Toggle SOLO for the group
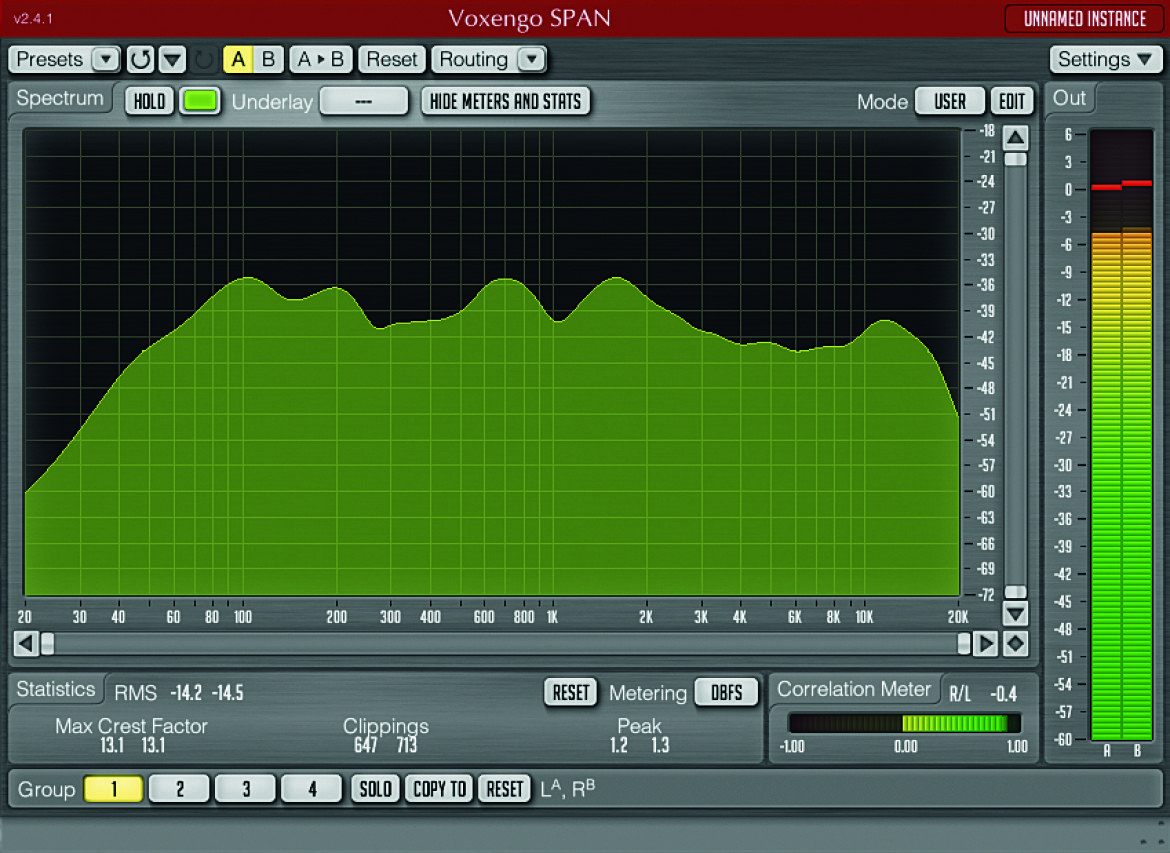The height and width of the screenshot is (853, 1170). tap(375, 789)
